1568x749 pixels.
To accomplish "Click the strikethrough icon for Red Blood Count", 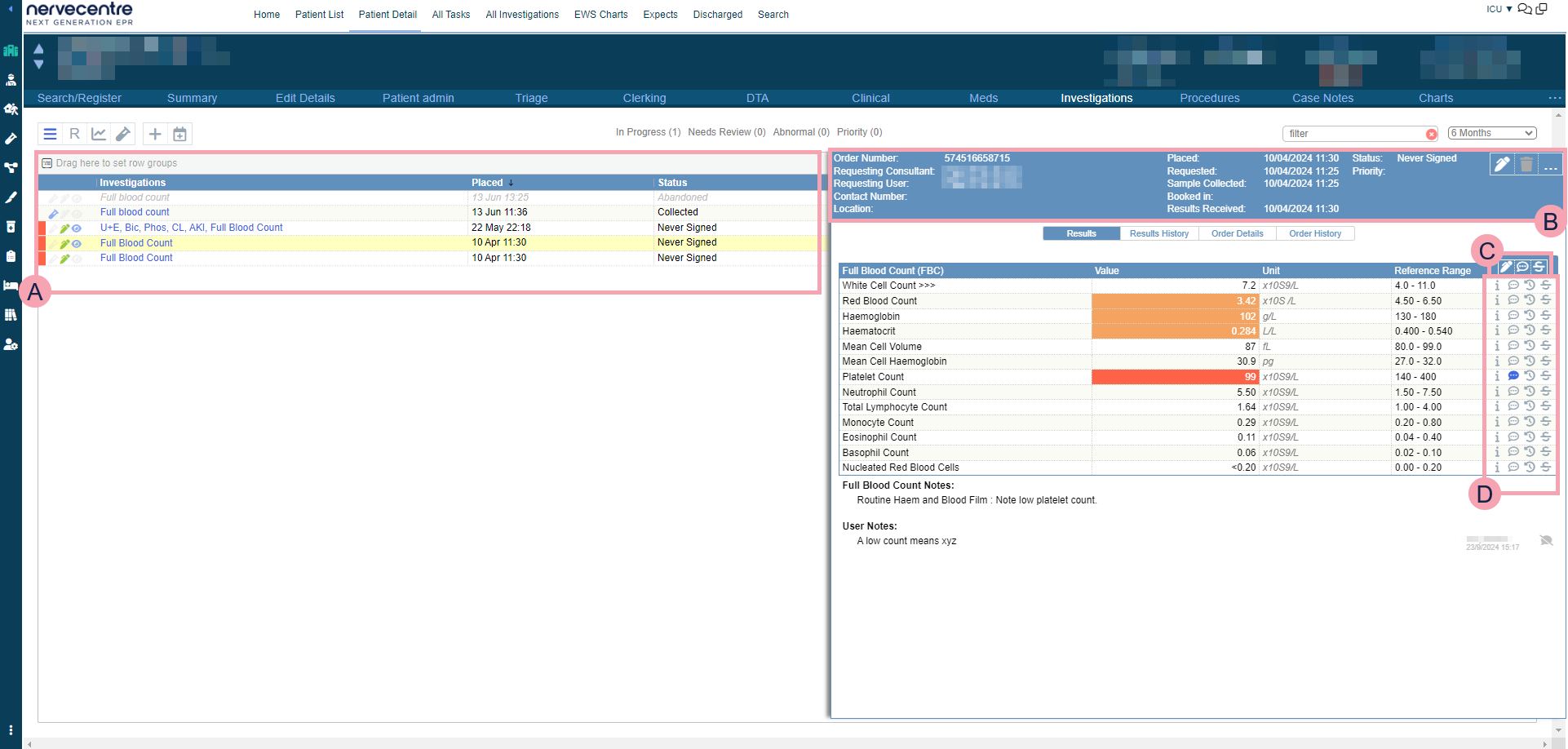I will (1546, 300).
